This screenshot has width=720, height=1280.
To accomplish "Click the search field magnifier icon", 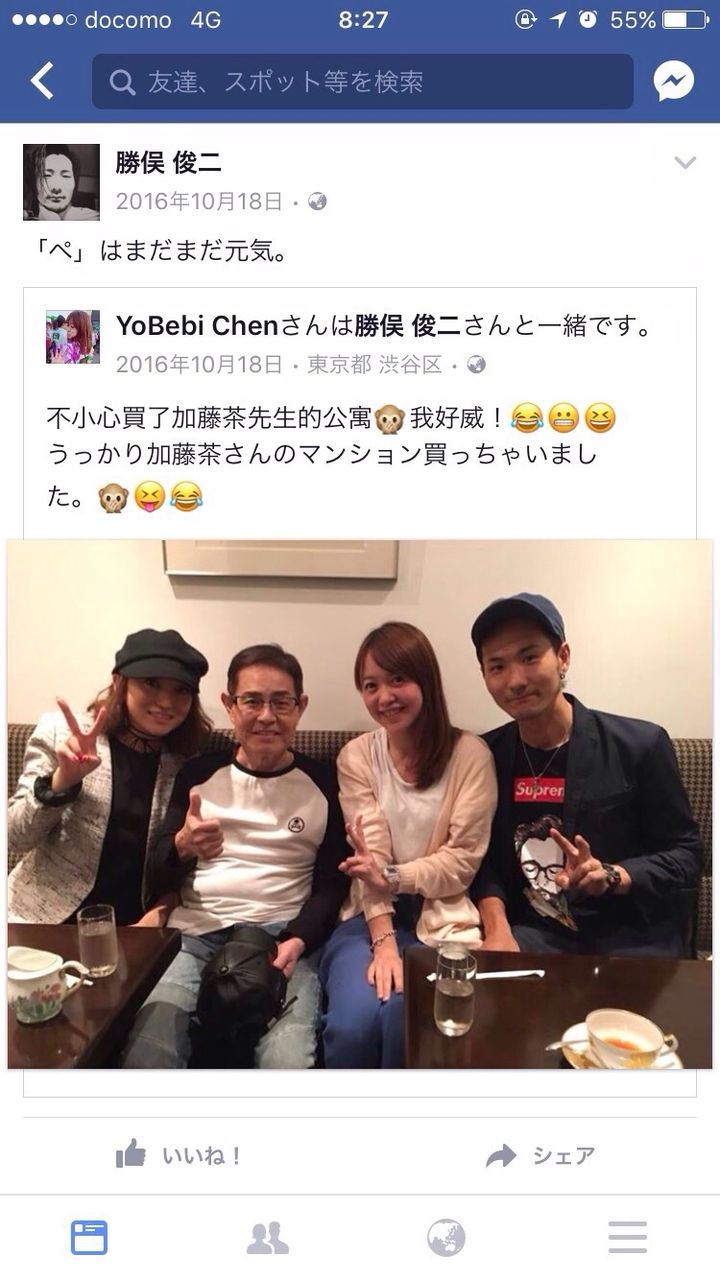I will [123, 82].
